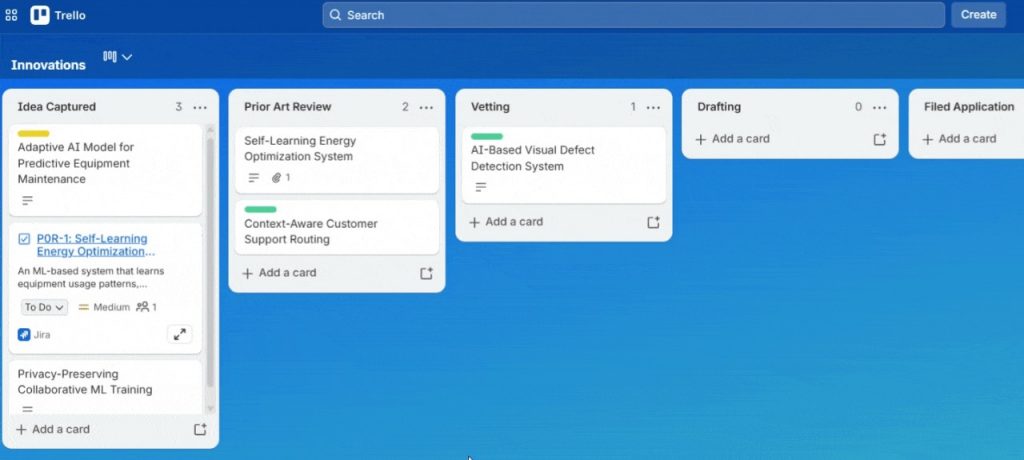Open Idea Captured list actions menu
Viewport: 1024px width, 460px height.
point(200,107)
